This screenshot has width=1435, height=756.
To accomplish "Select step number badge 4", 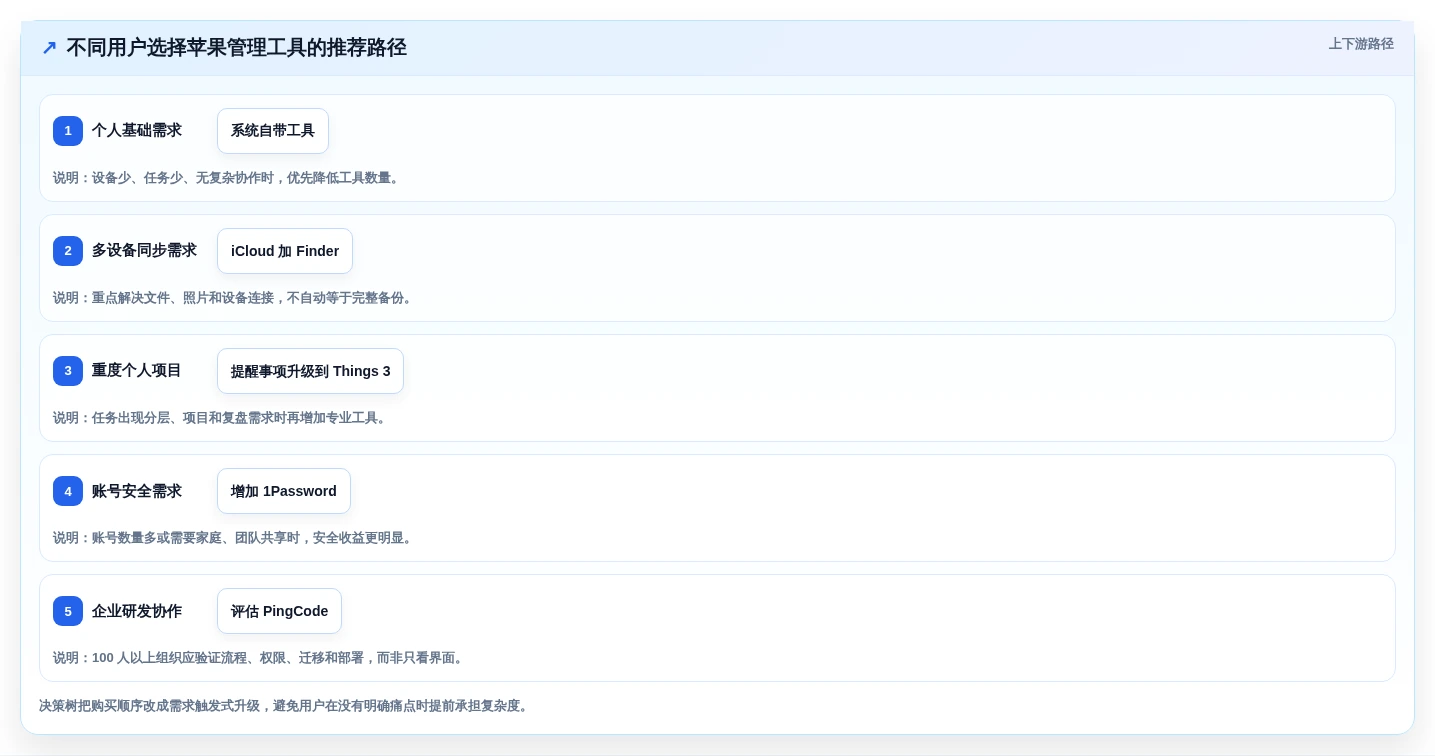I will 68,491.
